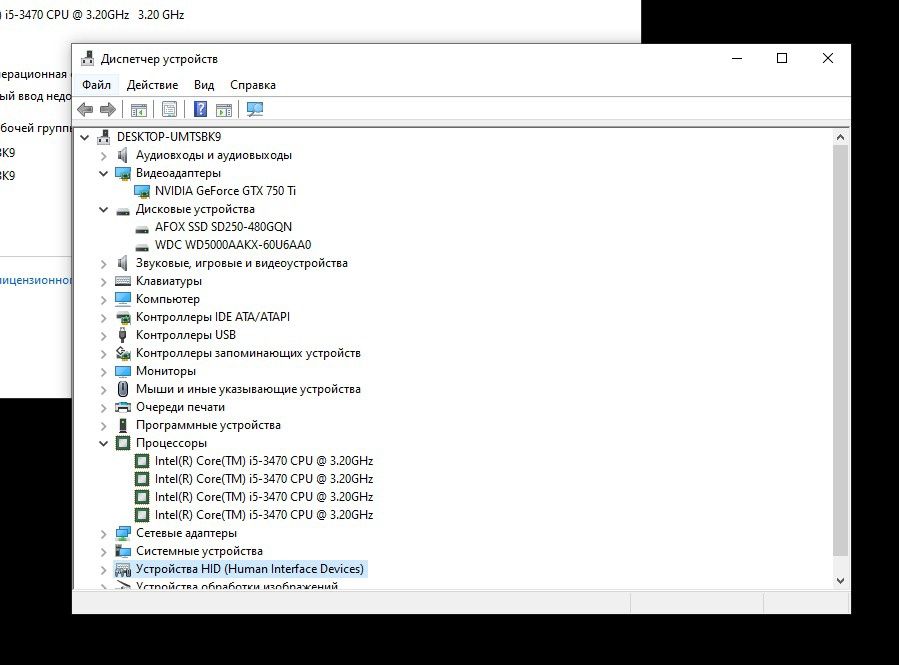The width and height of the screenshot is (899, 665).
Task: Select AFOX SSD SD250-480GQN drive
Action: click(223, 227)
